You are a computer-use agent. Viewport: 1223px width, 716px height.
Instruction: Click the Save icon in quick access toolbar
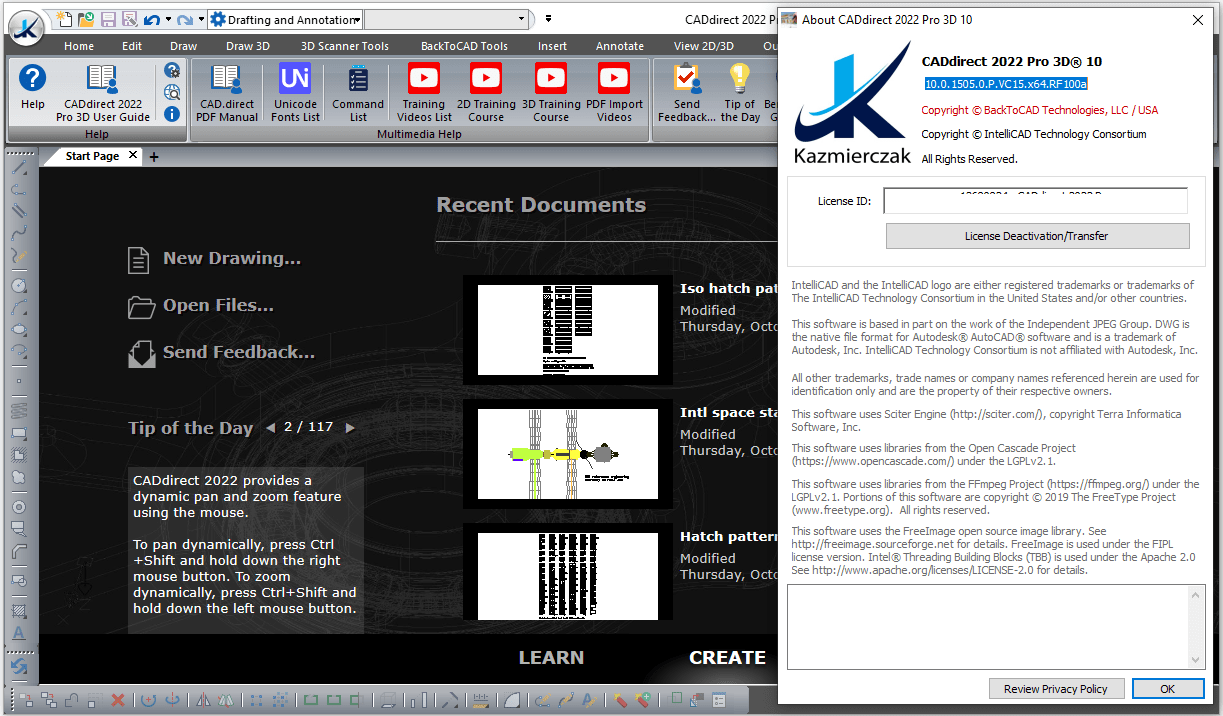pos(108,19)
